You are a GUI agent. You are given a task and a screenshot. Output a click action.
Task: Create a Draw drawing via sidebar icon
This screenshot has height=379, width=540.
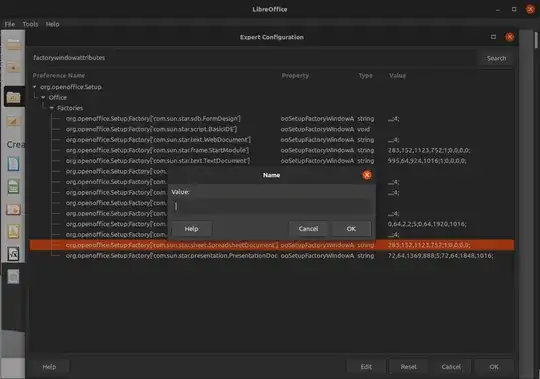13,231
